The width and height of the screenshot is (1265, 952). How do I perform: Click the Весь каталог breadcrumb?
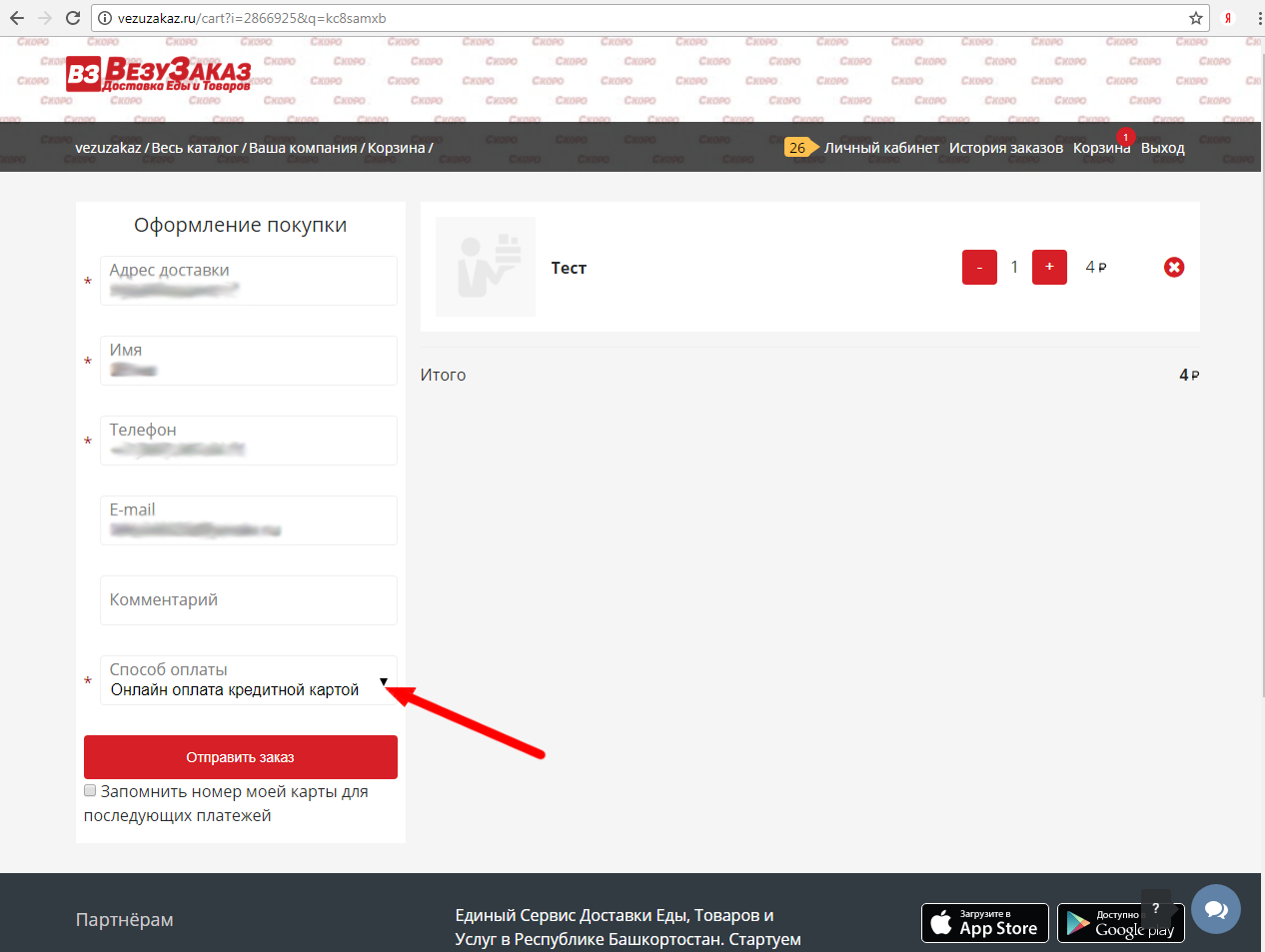tap(195, 148)
